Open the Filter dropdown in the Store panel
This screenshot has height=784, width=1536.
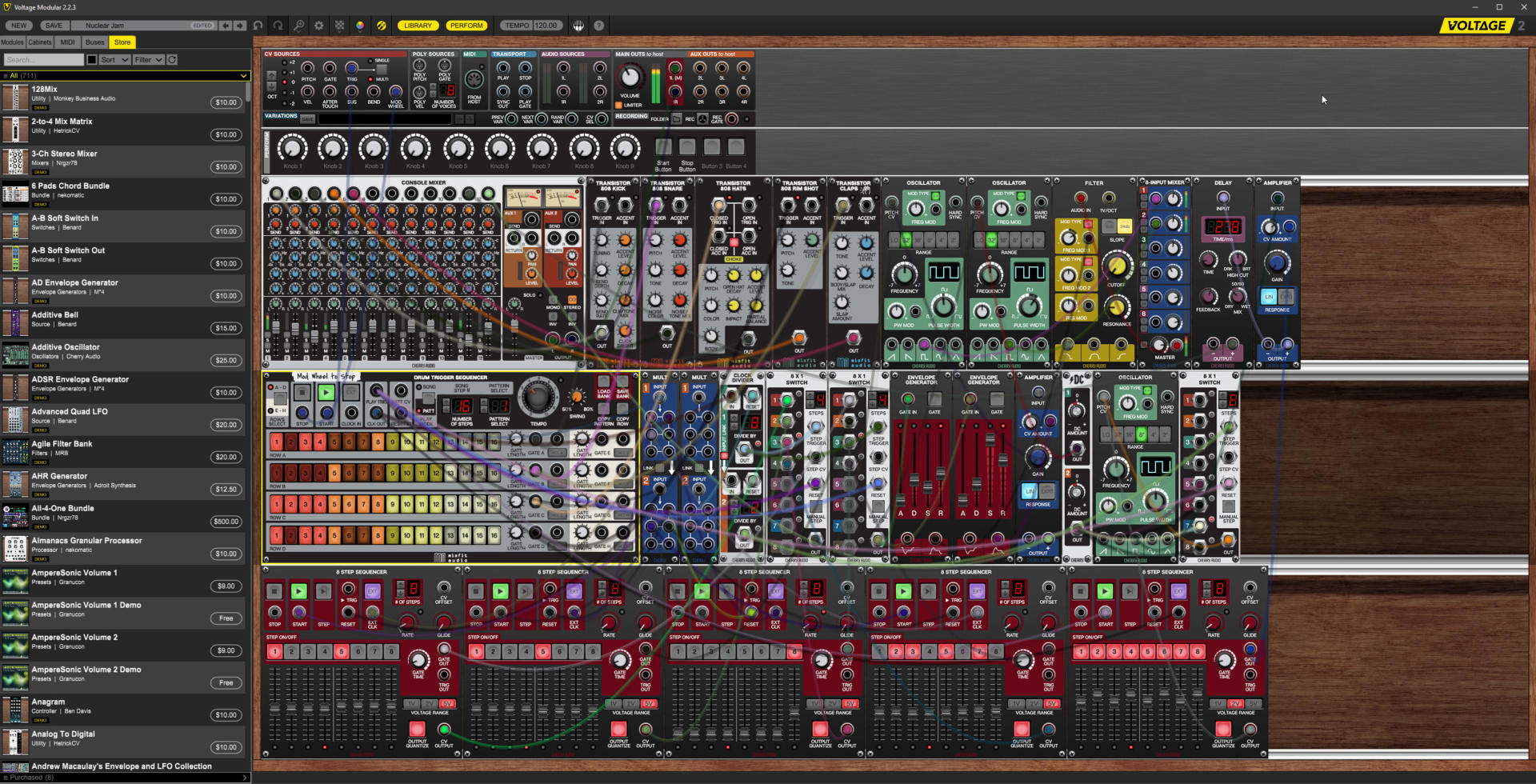pyautogui.click(x=149, y=59)
